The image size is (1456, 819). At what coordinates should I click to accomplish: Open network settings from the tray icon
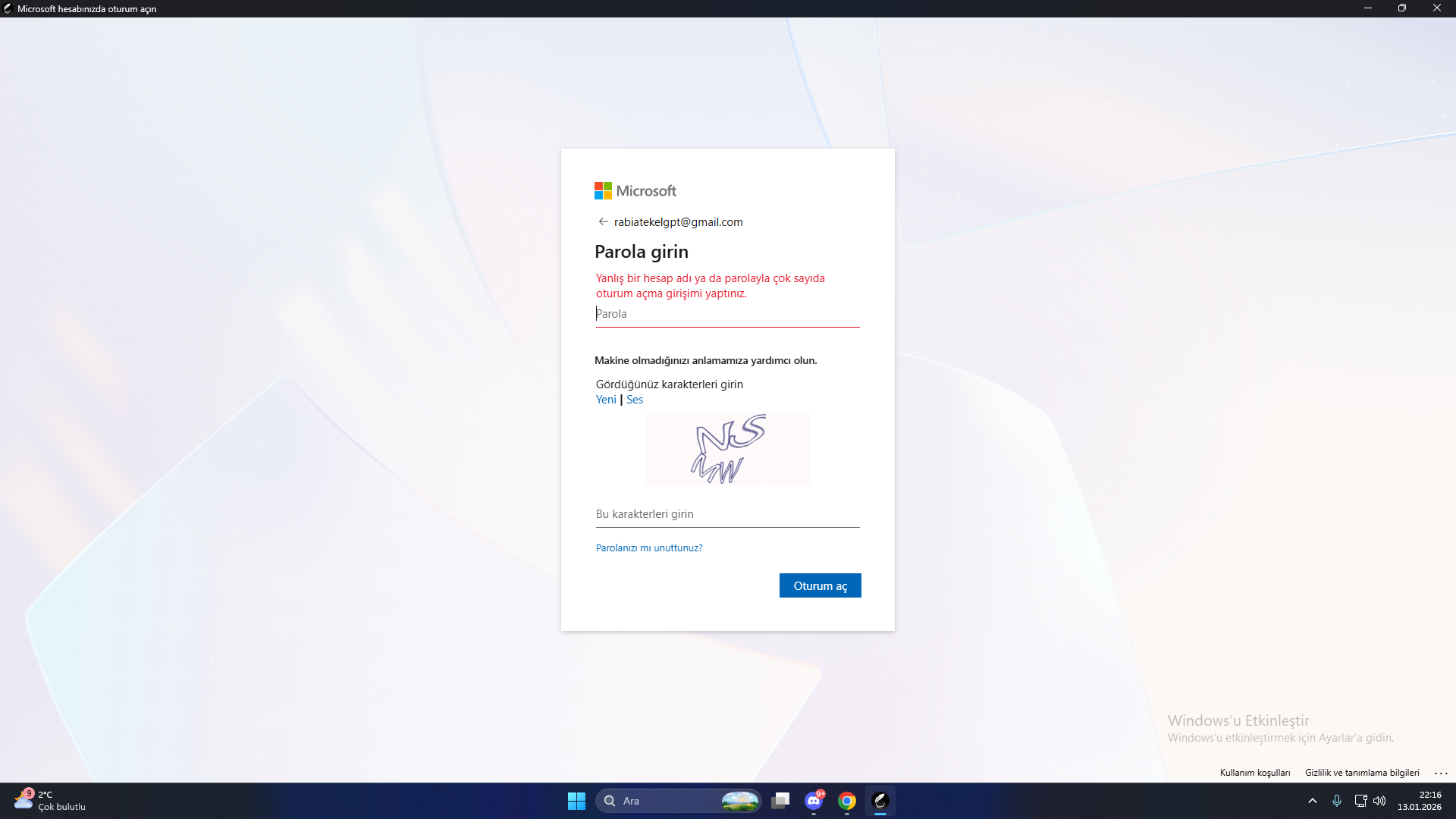tap(1360, 801)
